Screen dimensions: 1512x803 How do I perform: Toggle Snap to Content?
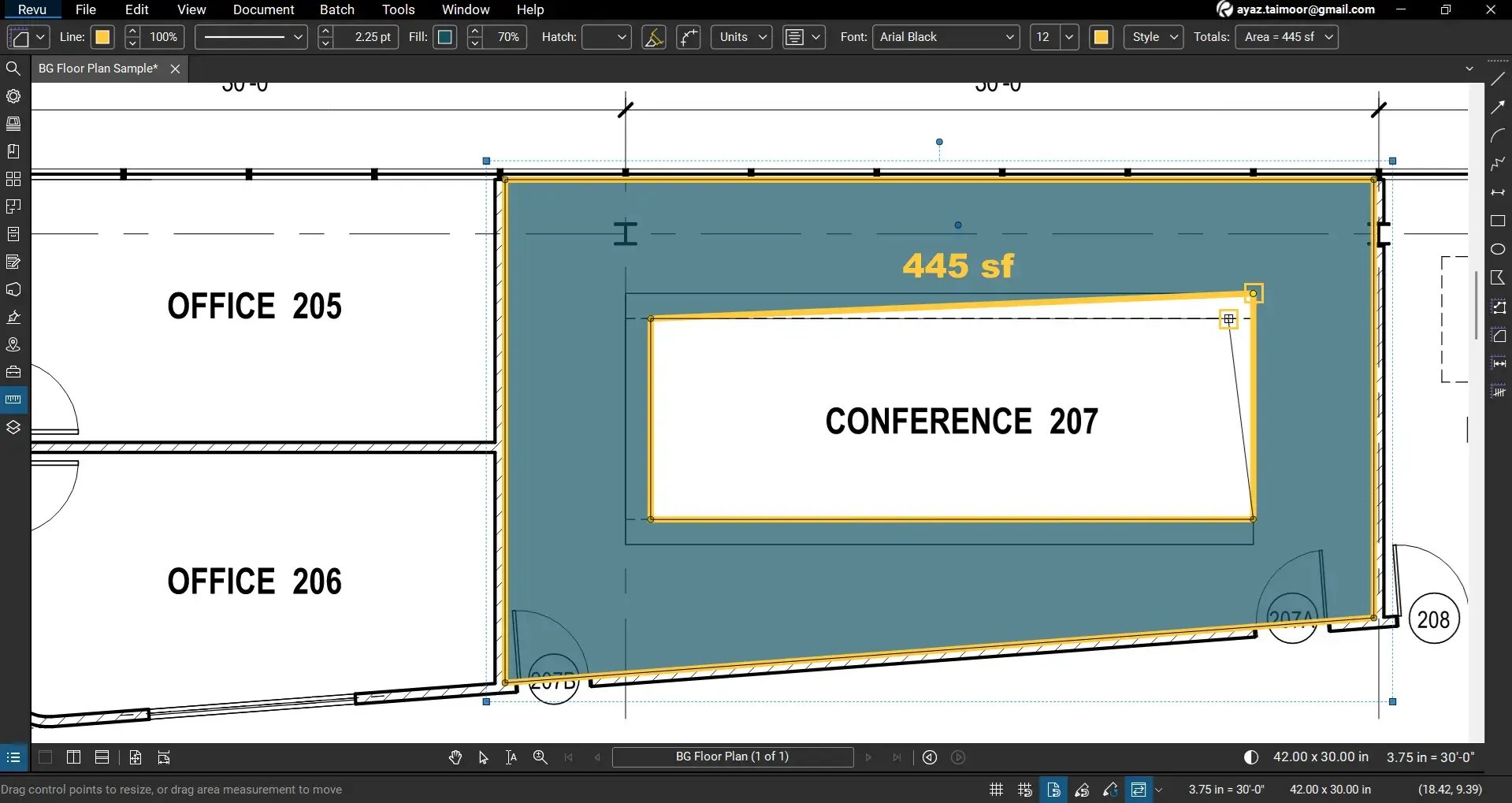tap(1053, 790)
